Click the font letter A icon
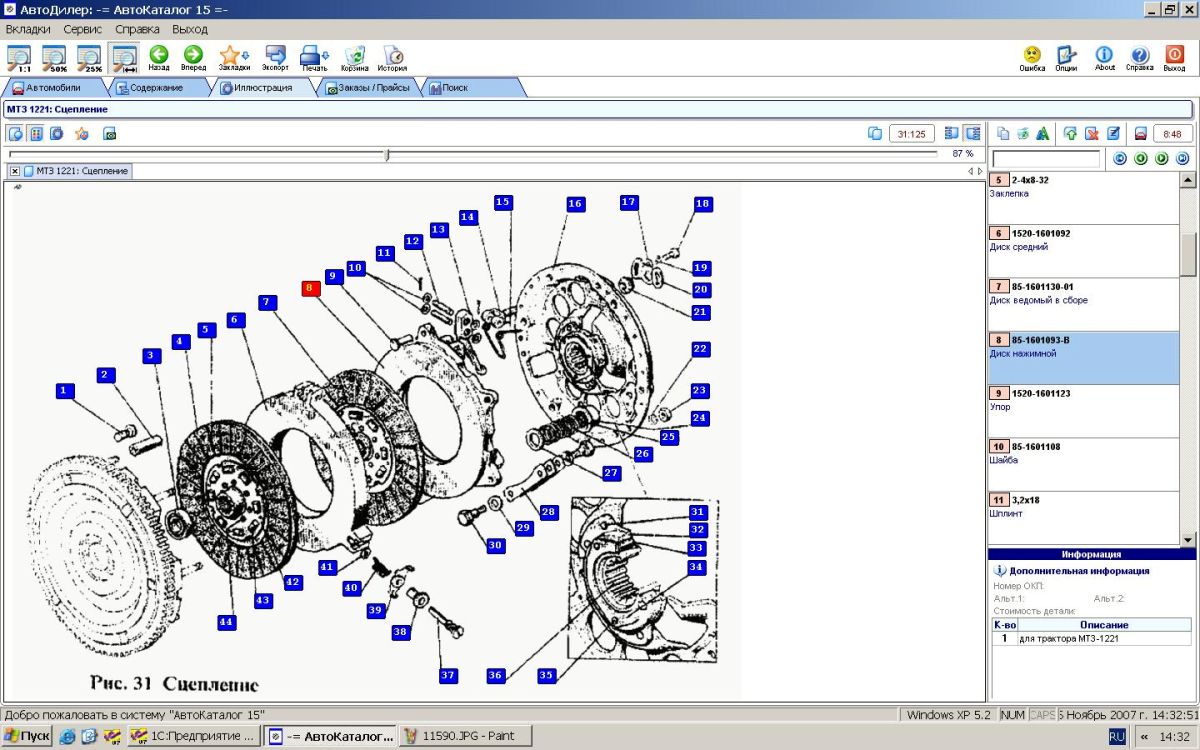Image resolution: width=1200 pixels, height=750 pixels. pyautogui.click(x=1042, y=133)
